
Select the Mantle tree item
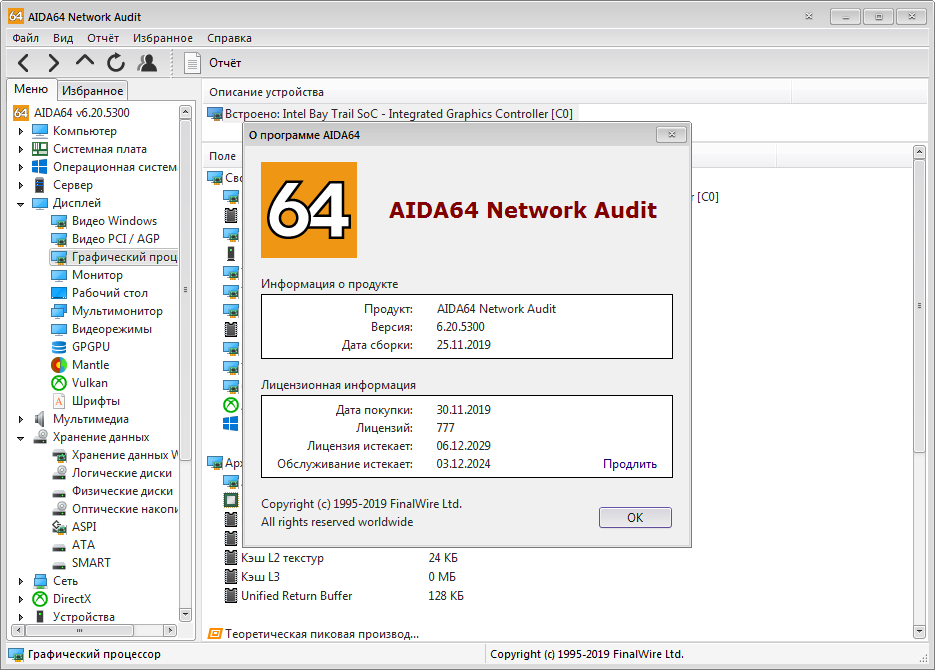(90, 365)
